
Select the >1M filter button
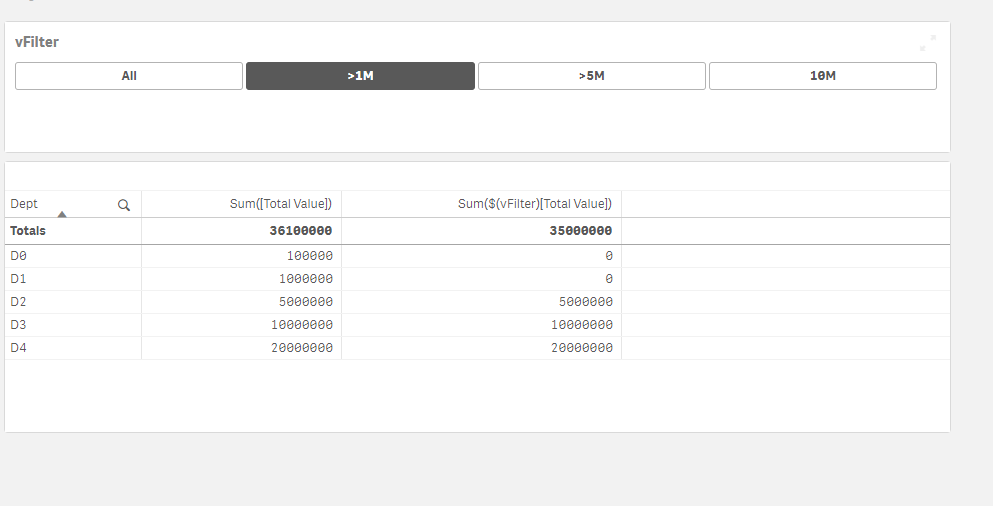[360, 76]
